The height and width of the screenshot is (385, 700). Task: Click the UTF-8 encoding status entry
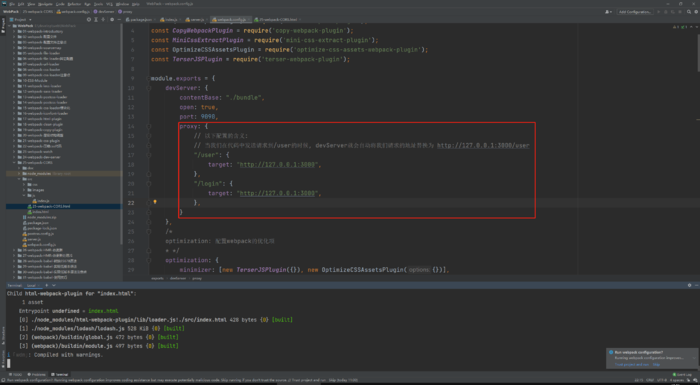tap(662, 381)
